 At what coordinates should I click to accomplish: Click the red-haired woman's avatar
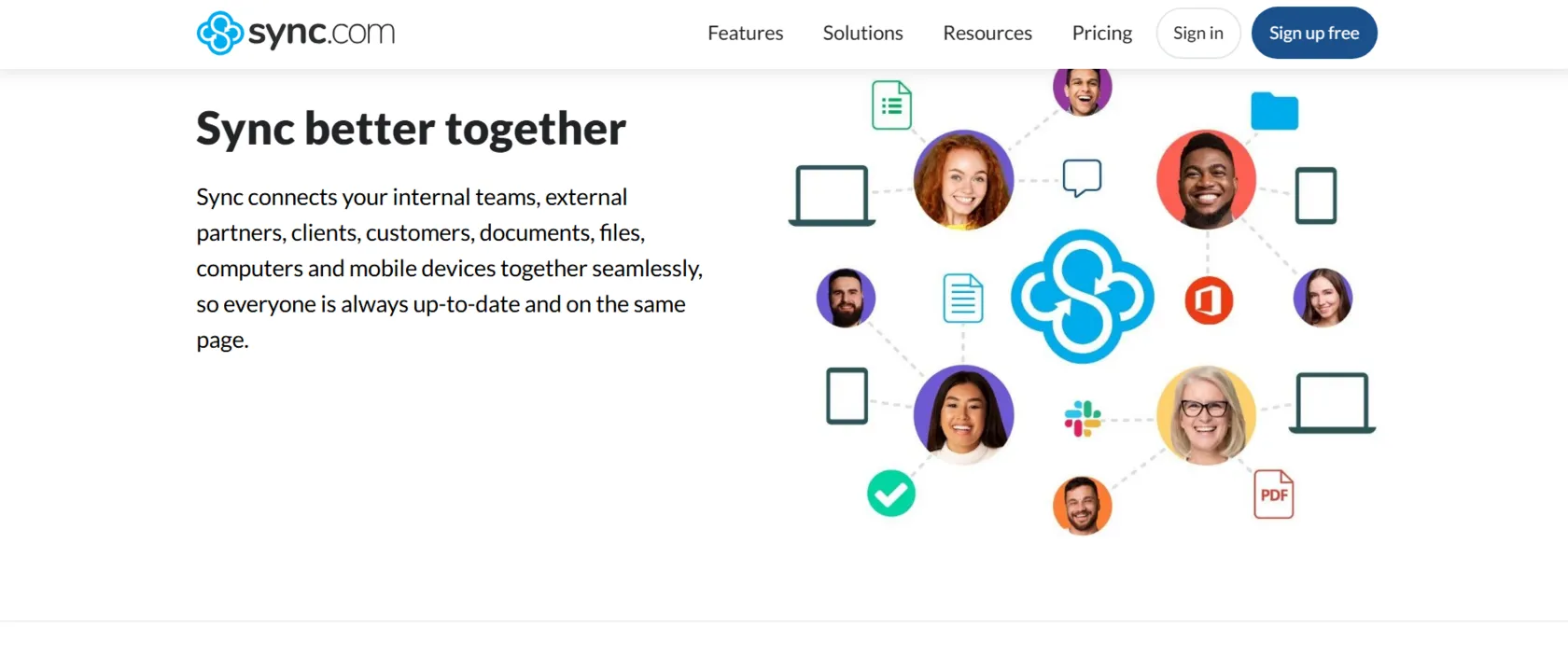tap(963, 180)
